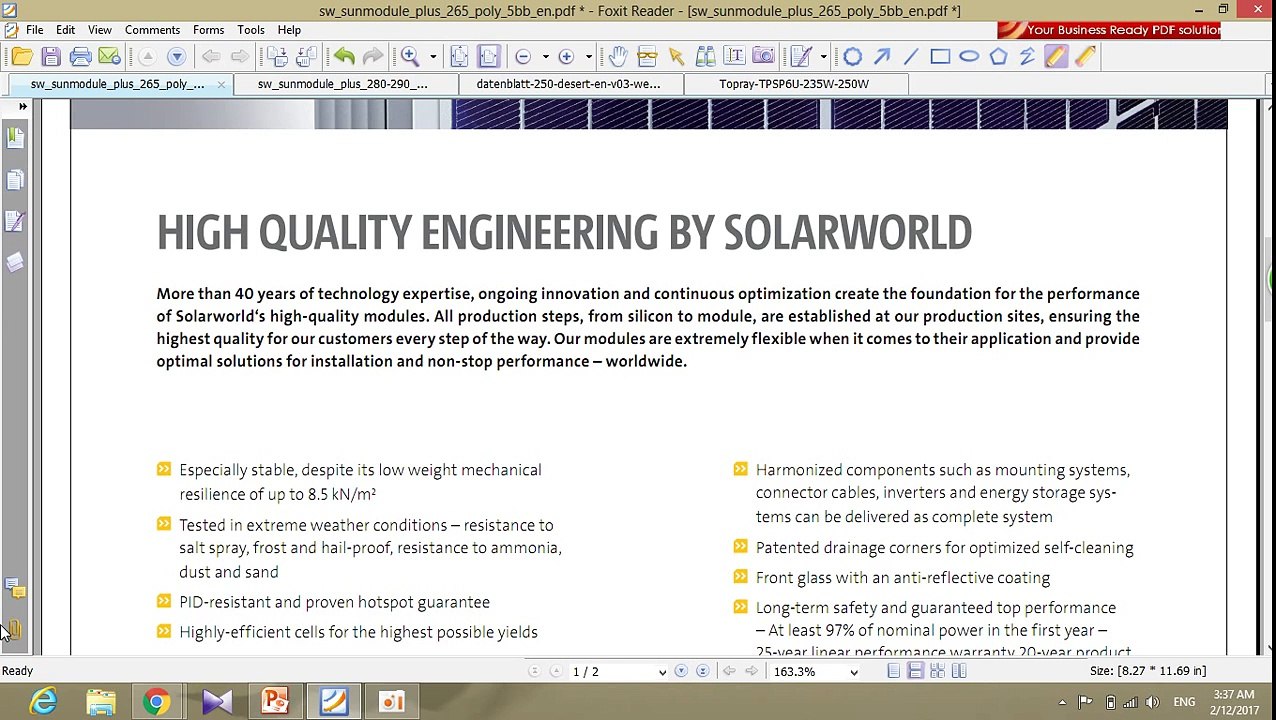Switch to Topray-TPSP6U-235W-250W tab

coord(794,84)
